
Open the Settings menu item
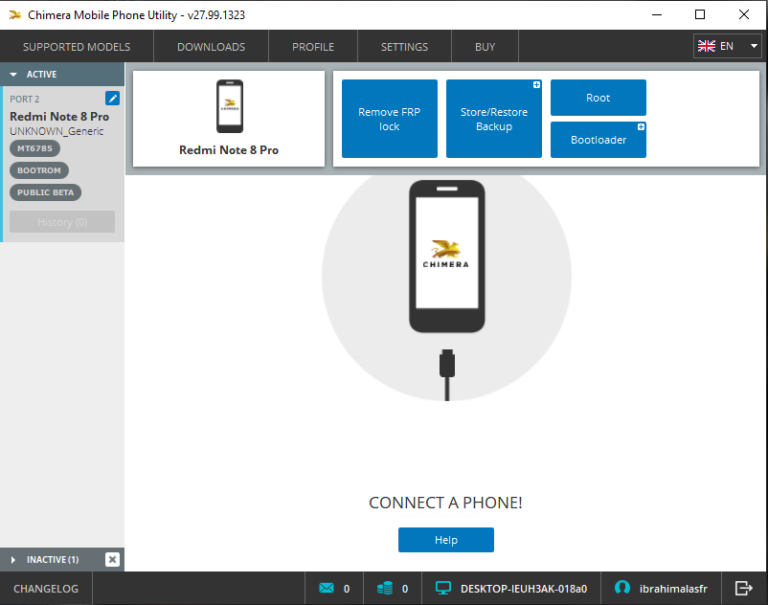[x=404, y=47]
